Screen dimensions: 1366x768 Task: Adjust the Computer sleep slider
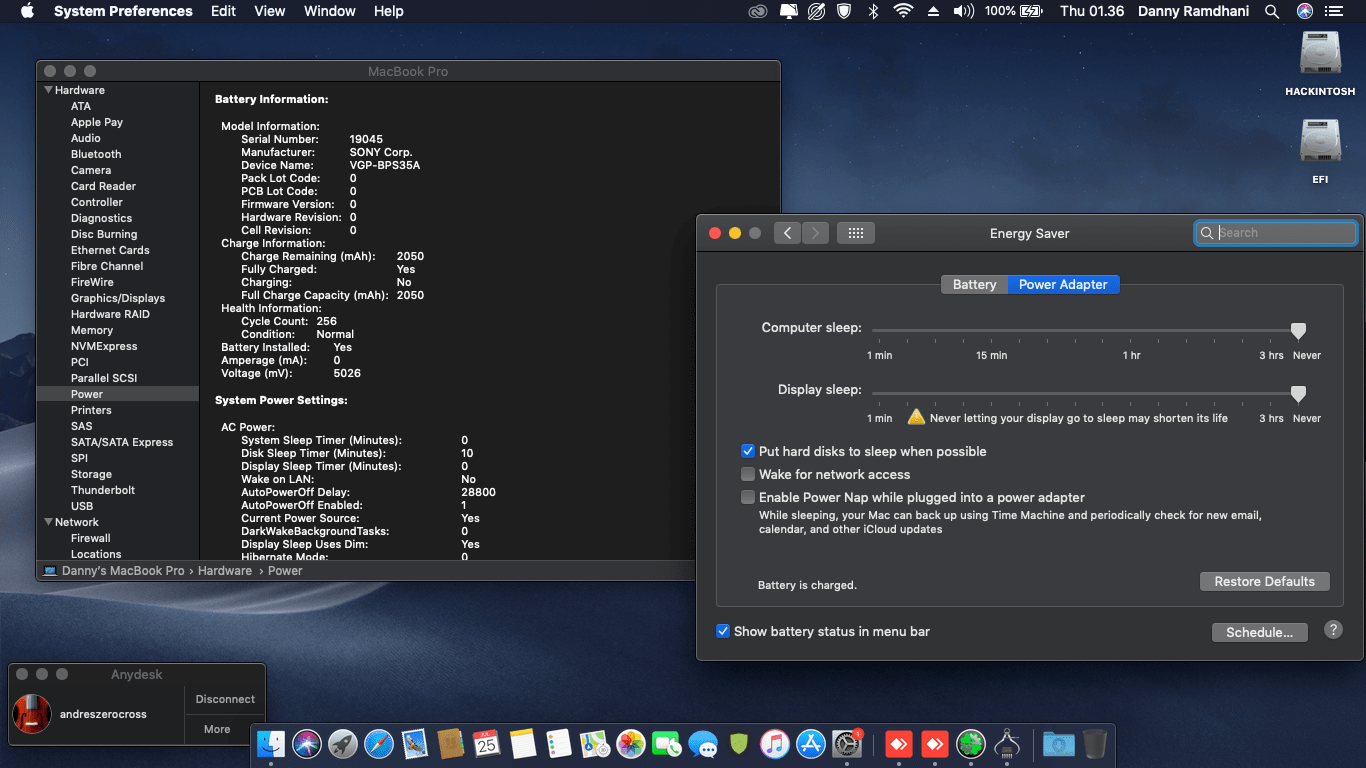(1298, 331)
